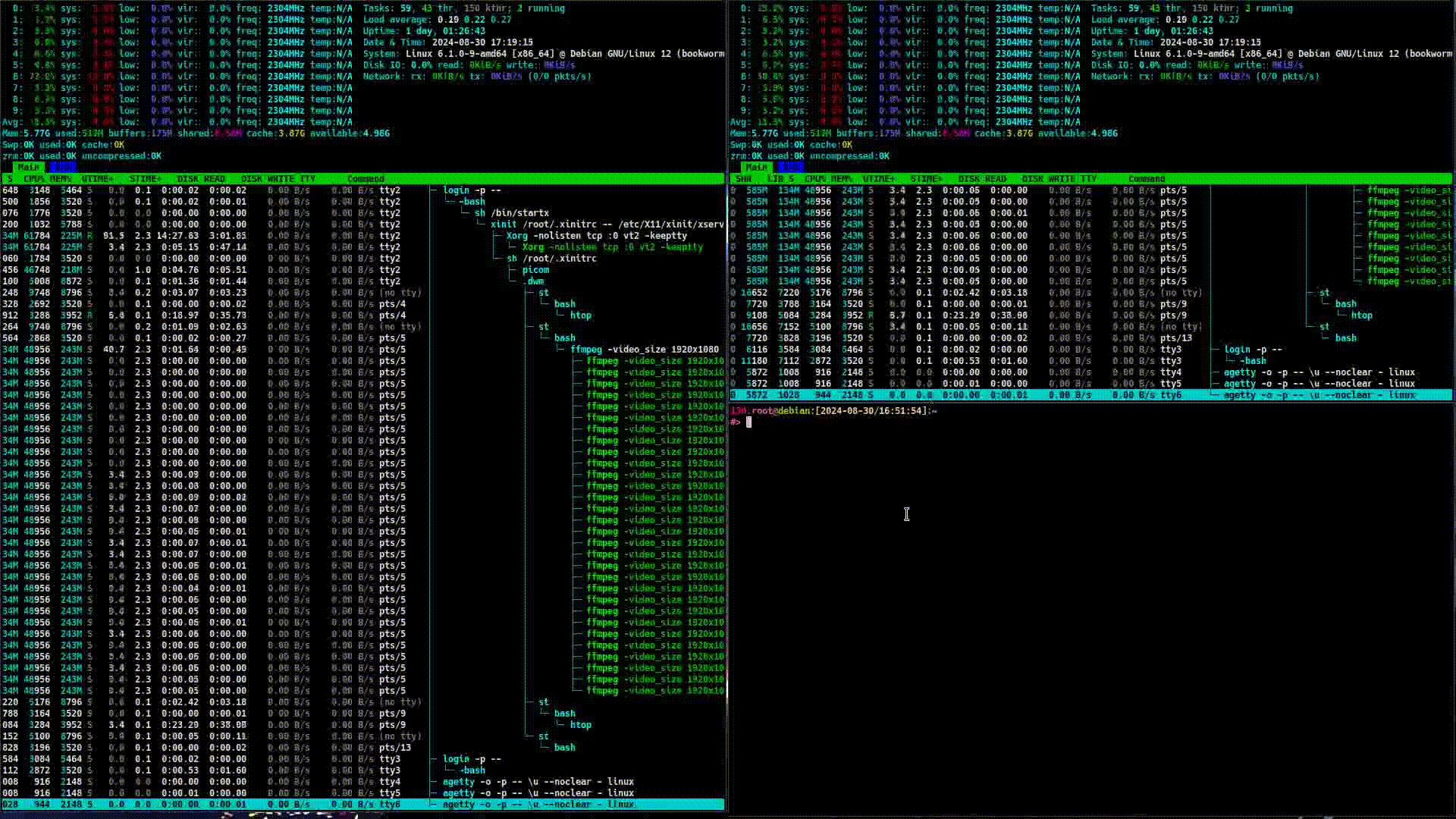Select the login -p -- tty3 row in right htop

1253,350
